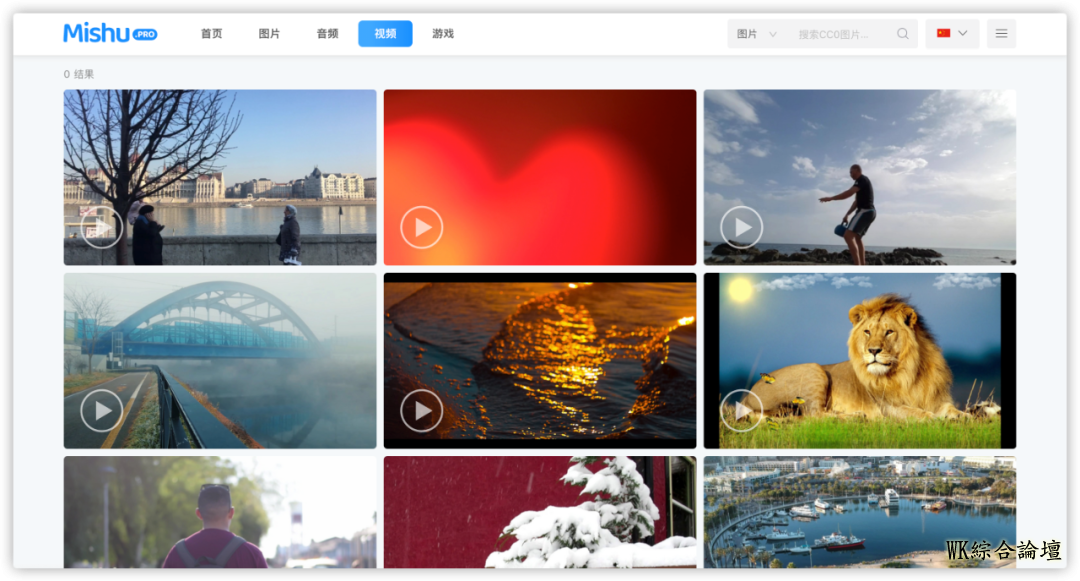Open the Chinese flag language dropdown
This screenshot has height=581, width=1080.
point(952,34)
